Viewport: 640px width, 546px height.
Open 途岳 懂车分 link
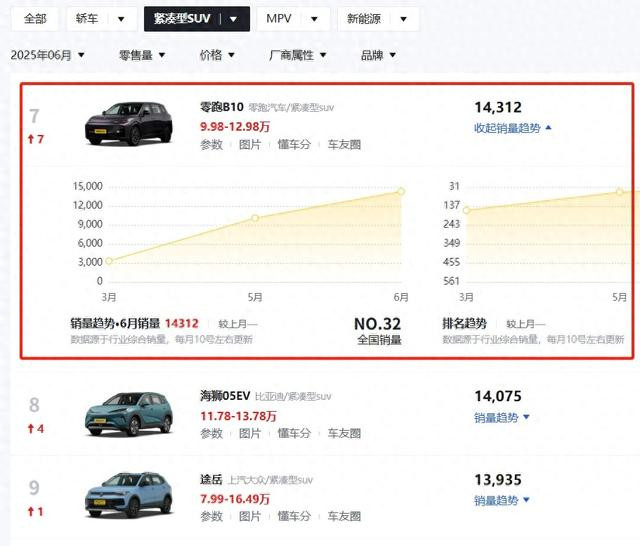point(294,516)
